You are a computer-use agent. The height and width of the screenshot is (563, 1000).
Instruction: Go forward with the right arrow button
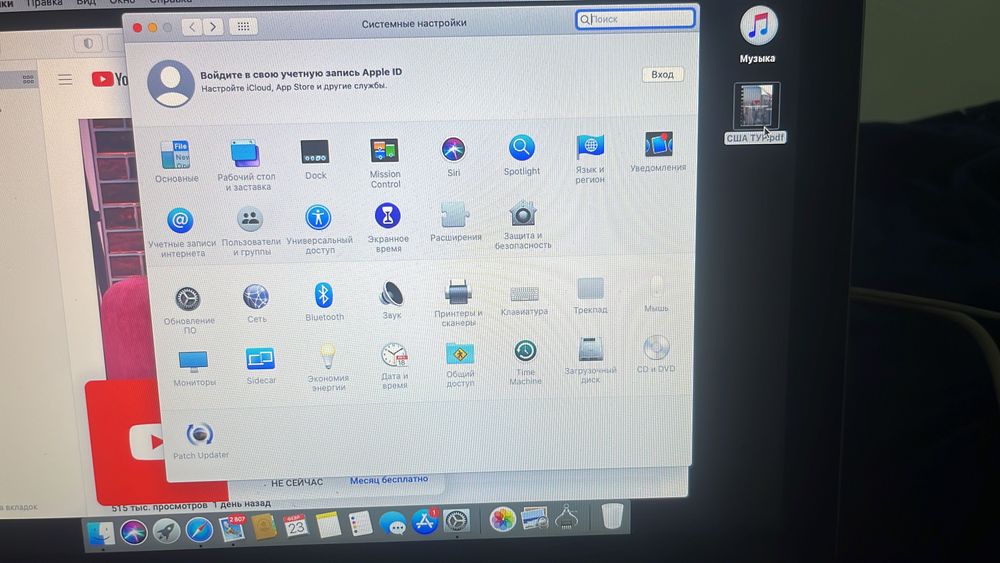(213, 26)
